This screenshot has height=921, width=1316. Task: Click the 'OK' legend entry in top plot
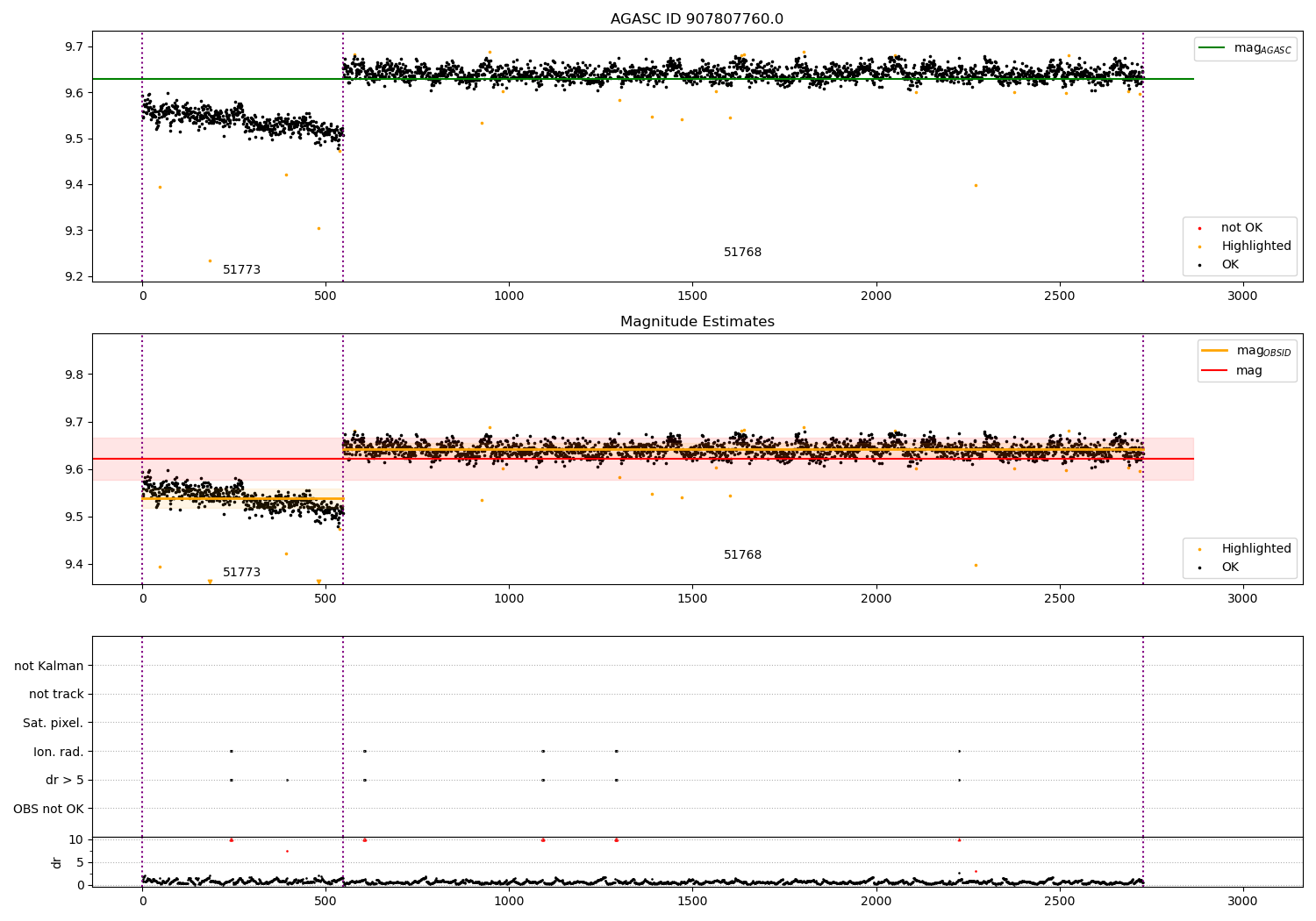[x=1219, y=265]
